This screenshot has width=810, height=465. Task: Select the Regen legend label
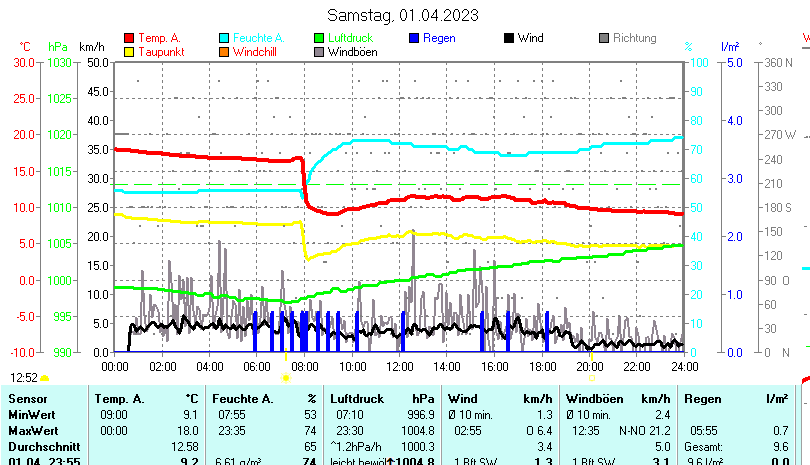440,38
